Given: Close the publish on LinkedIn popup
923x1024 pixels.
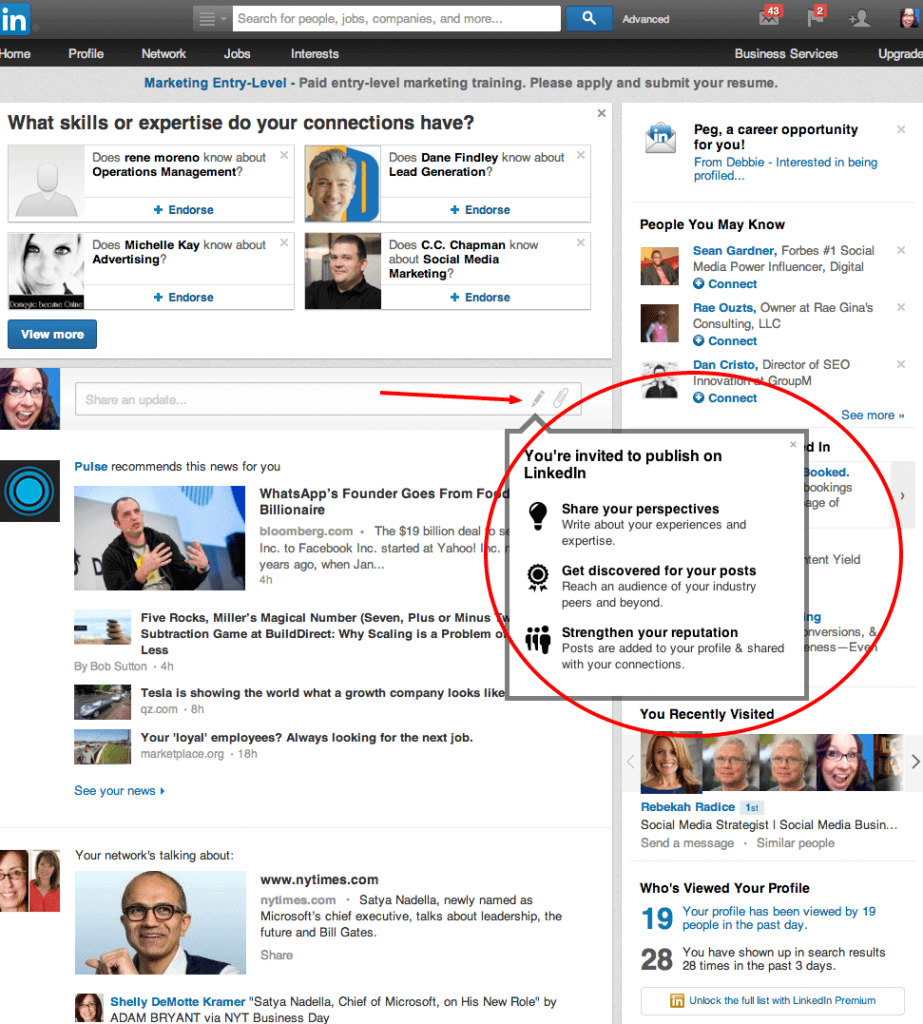Looking at the screenshot, I should point(793,444).
